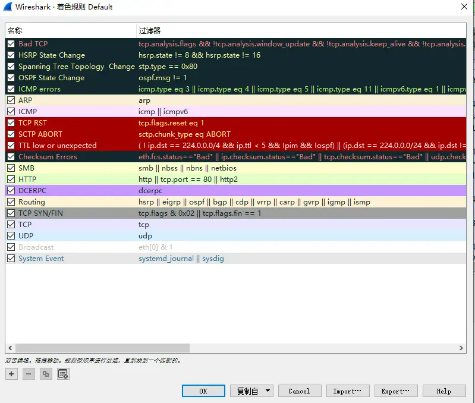Select the Checksum Errors filter expression
This screenshot has width=475, height=403.
click(x=302, y=157)
